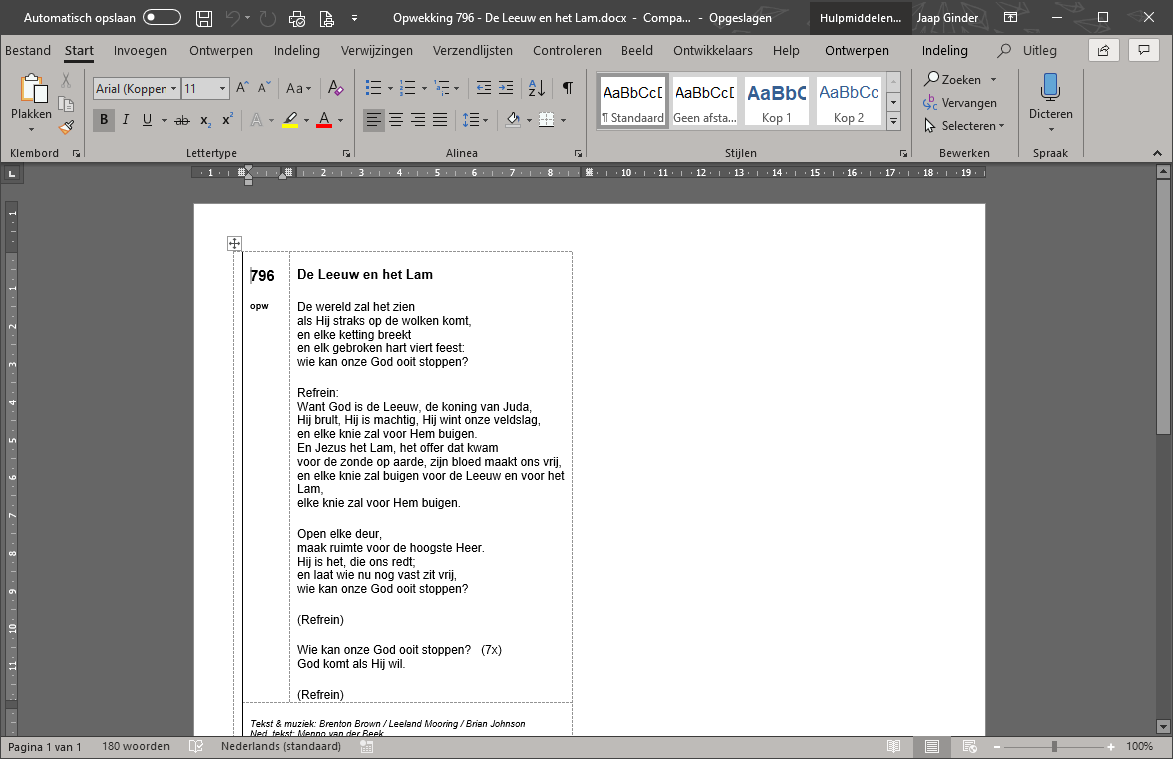Image resolution: width=1173 pixels, height=759 pixels.
Task: Toggle the Automatisch opslaan switch
Action: click(x=162, y=17)
